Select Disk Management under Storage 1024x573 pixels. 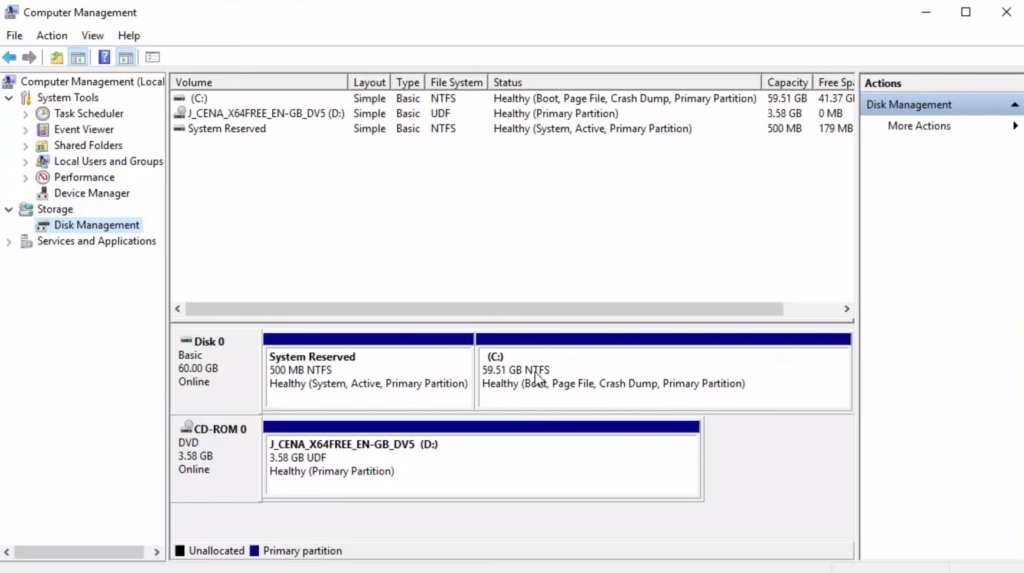[96, 225]
